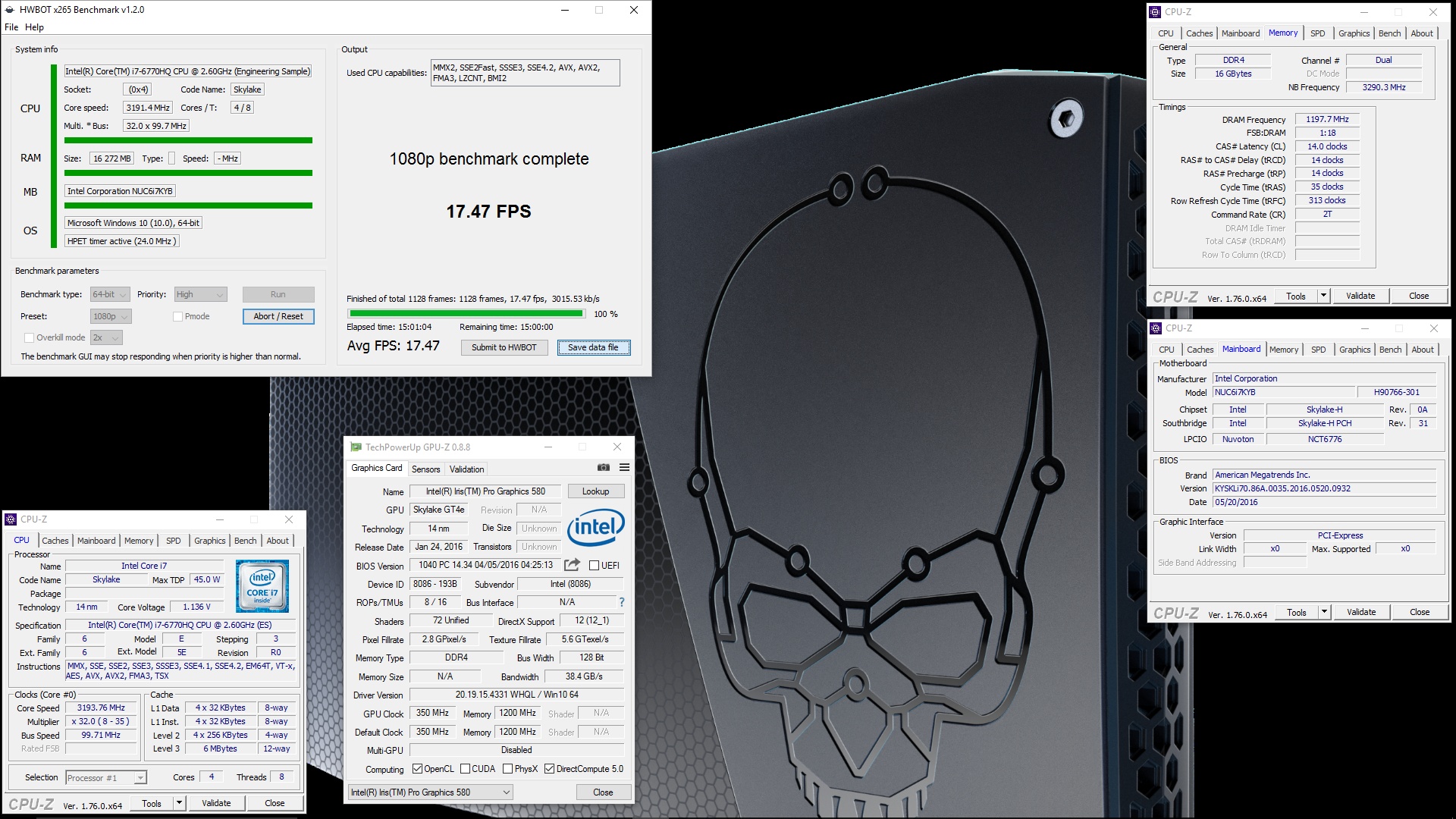Open the Priority High dropdown
The image size is (1456, 819).
tap(200, 294)
